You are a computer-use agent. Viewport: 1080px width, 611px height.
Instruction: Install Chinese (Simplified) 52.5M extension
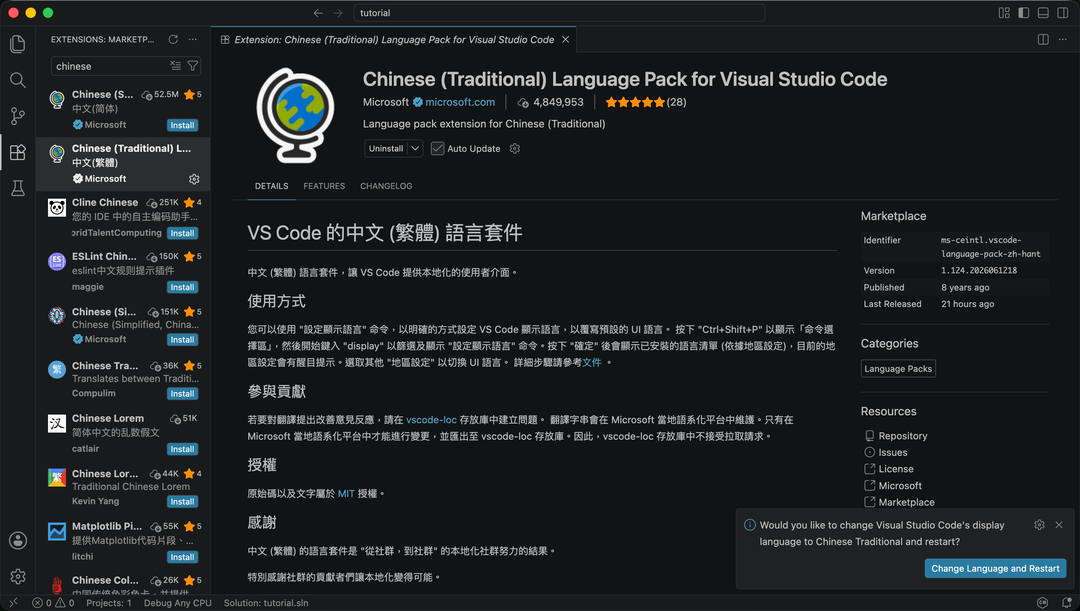click(x=183, y=125)
